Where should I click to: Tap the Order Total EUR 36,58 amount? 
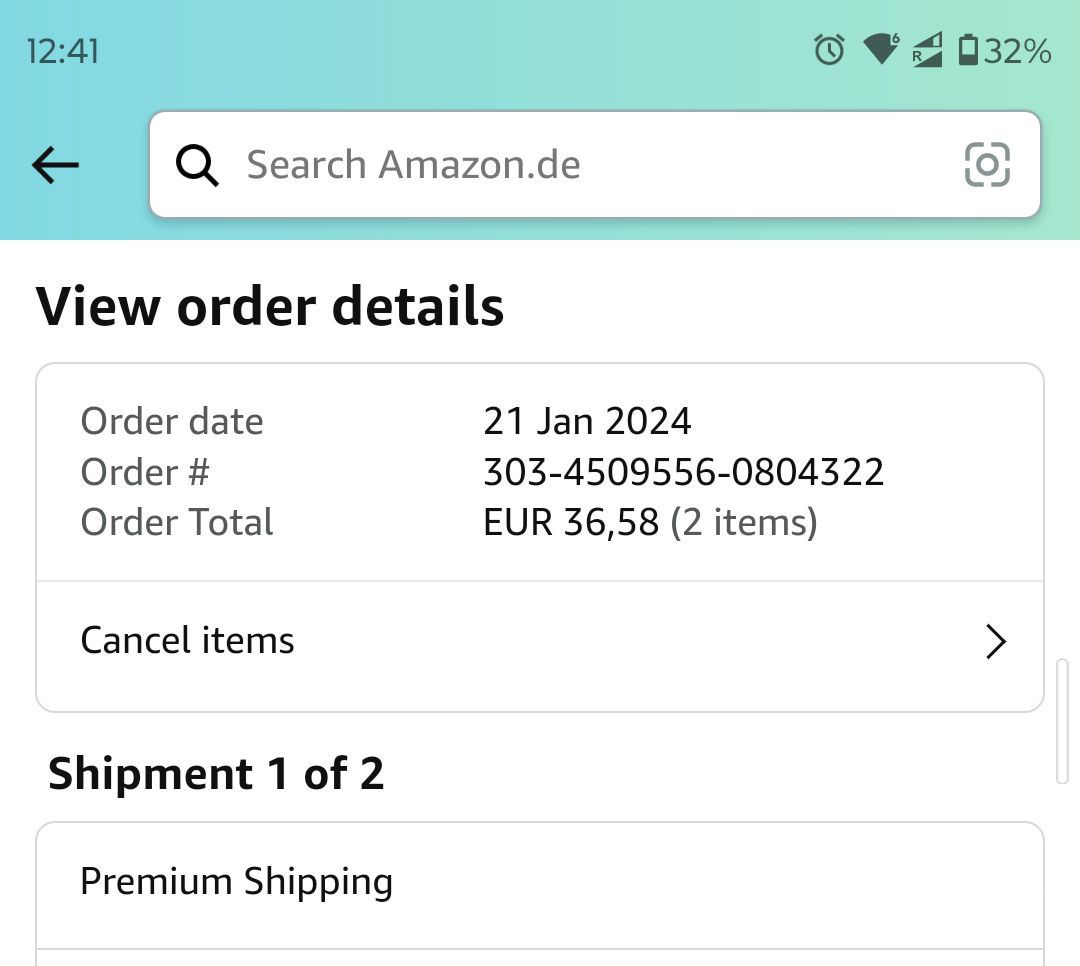pyautogui.click(x=571, y=522)
